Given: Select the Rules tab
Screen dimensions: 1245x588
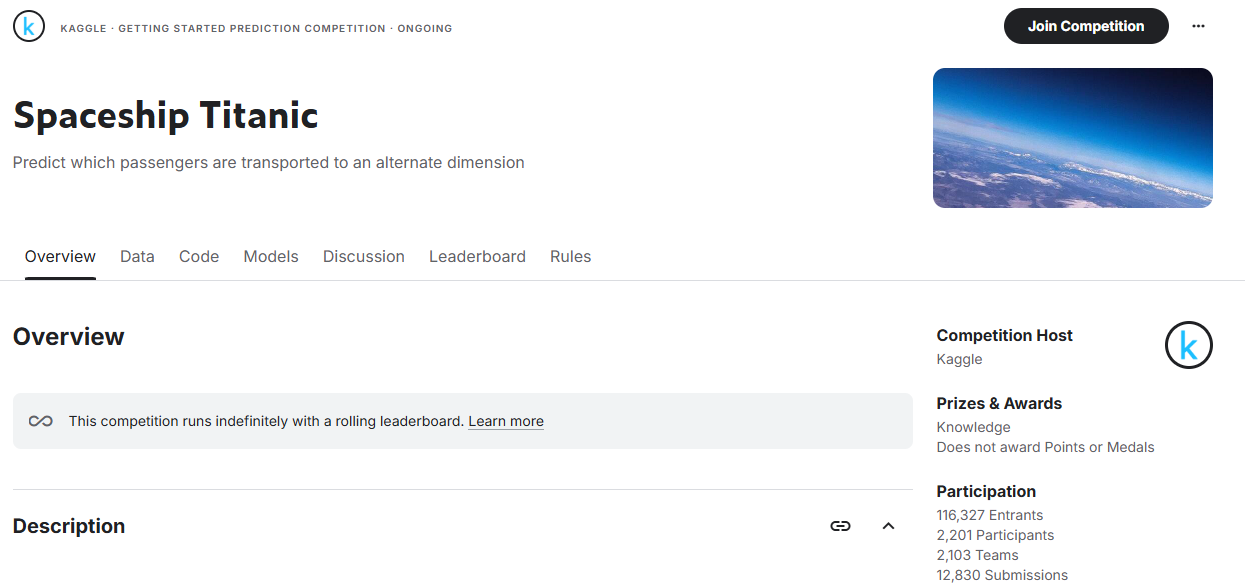Looking at the screenshot, I should coord(570,257).
